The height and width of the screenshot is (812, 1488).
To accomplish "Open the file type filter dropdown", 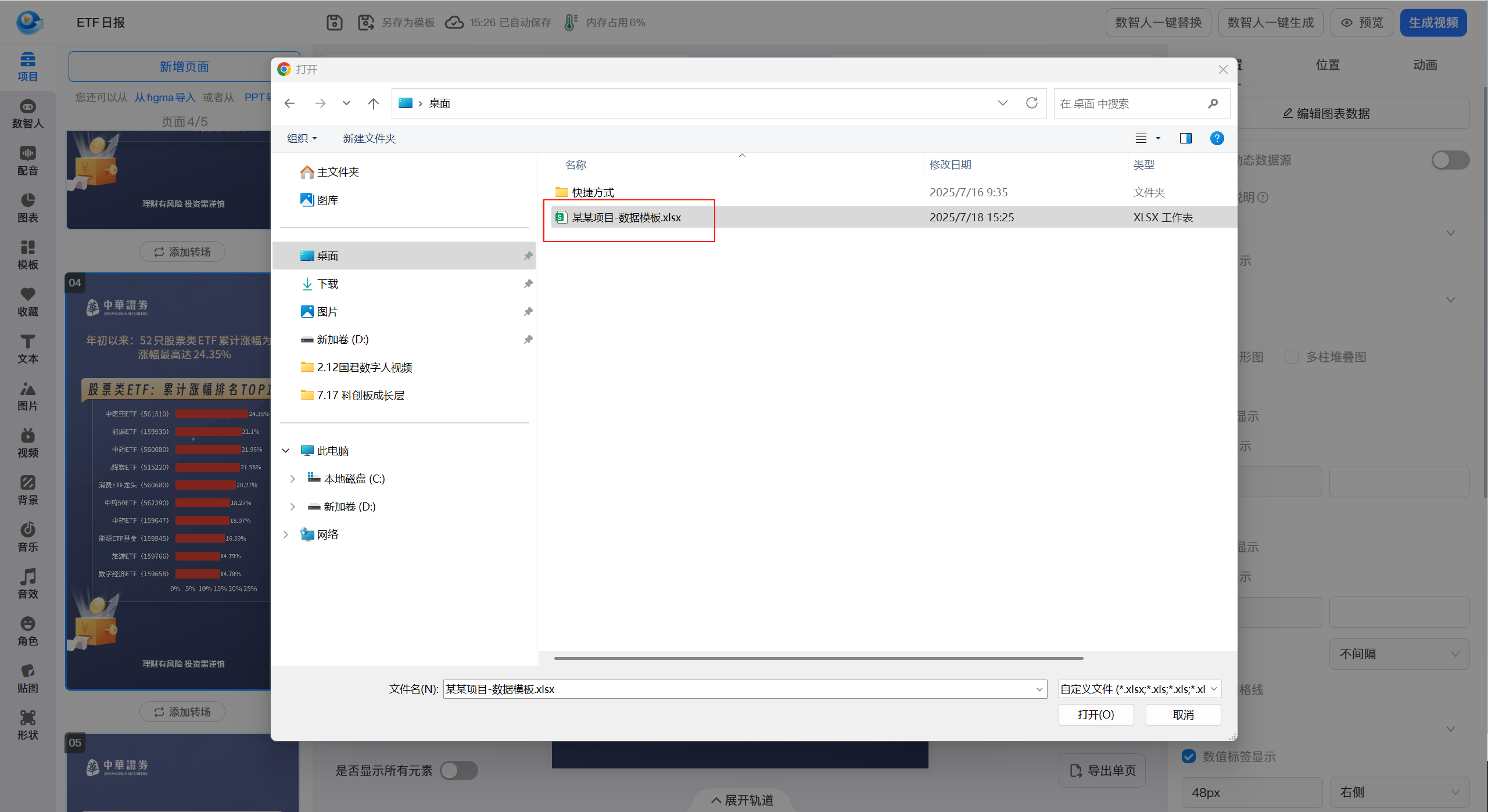I will click(1139, 689).
